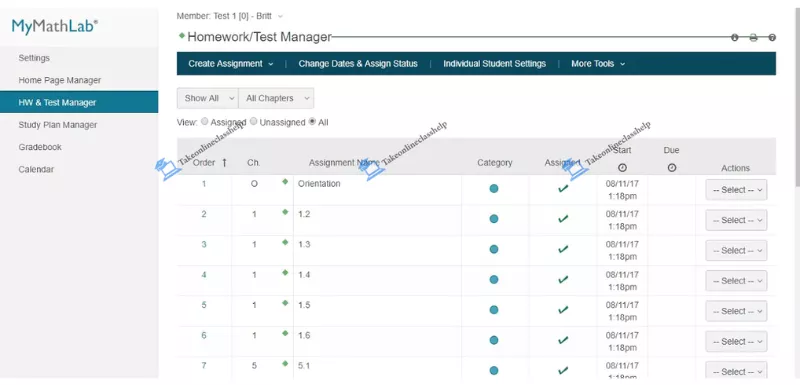Click the MyMathLab logo
The image size is (800, 385).
pos(55,27)
